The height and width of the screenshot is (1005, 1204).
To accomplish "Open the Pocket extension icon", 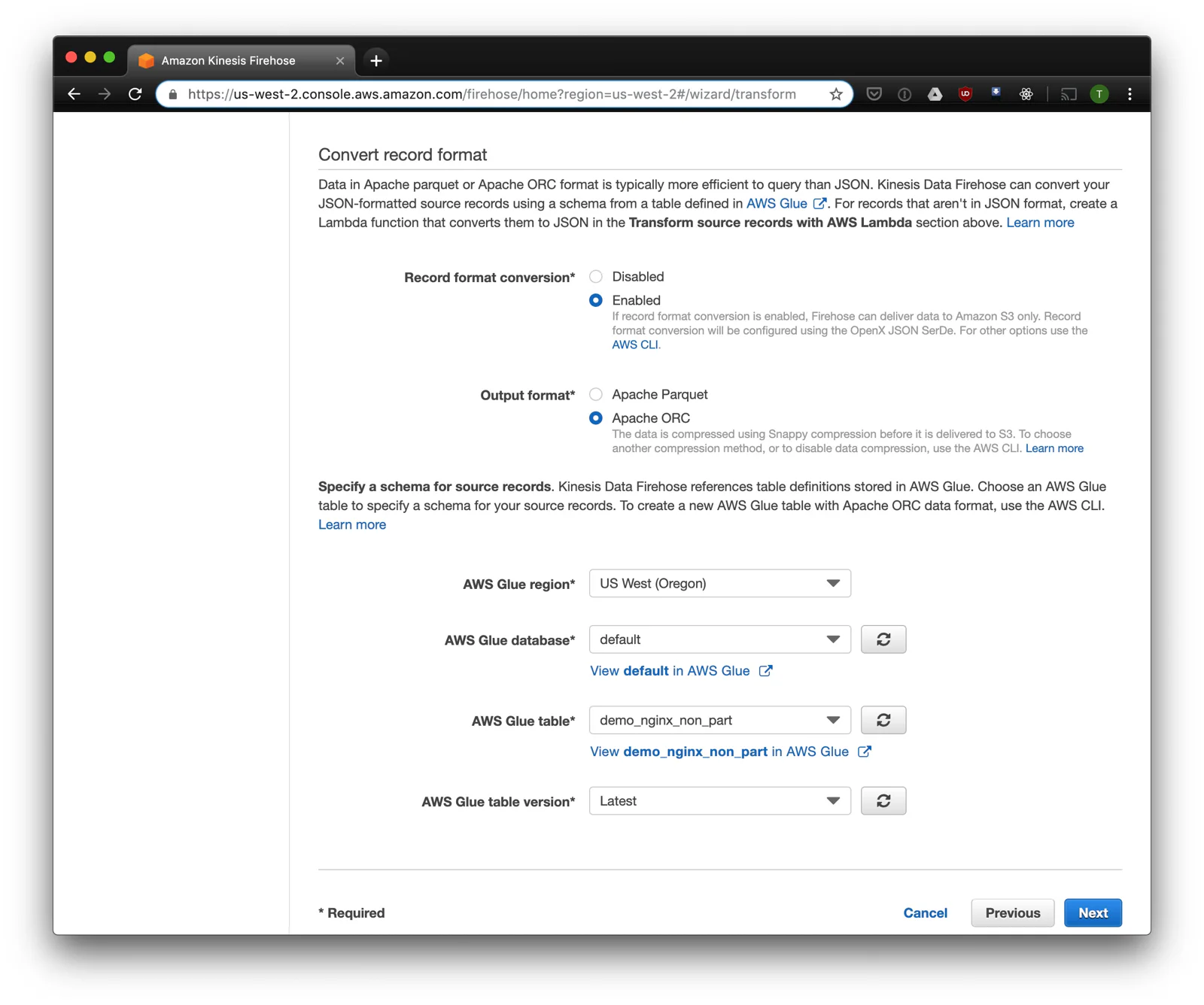I will (874, 94).
